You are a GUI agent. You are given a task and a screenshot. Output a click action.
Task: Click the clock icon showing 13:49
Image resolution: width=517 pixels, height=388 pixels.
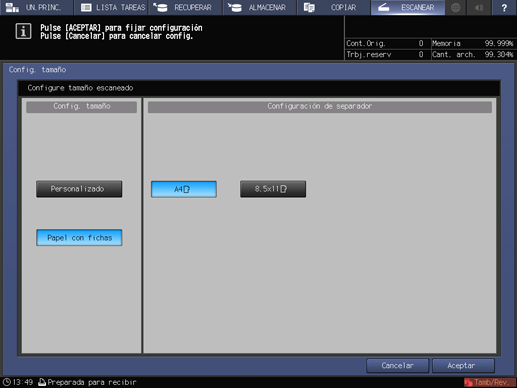[x=7, y=382]
